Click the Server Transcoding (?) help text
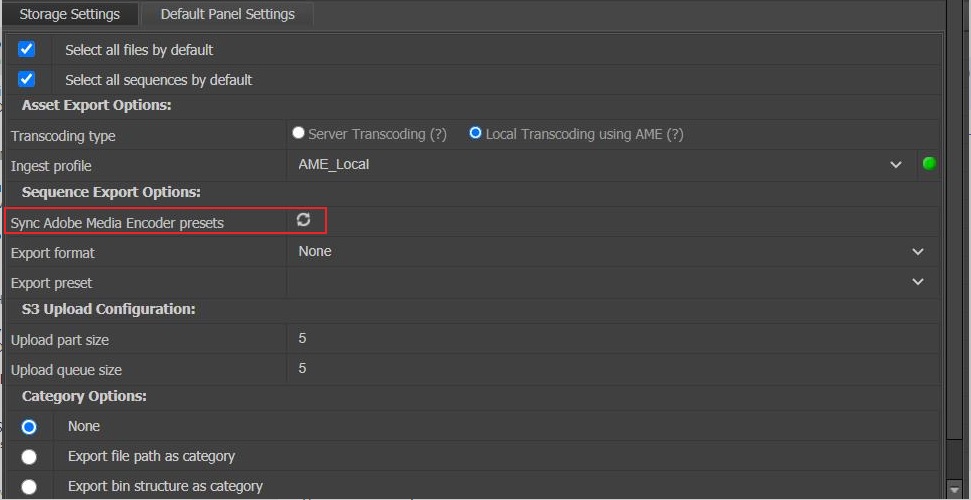The height and width of the screenshot is (500, 971). [x=377, y=134]
